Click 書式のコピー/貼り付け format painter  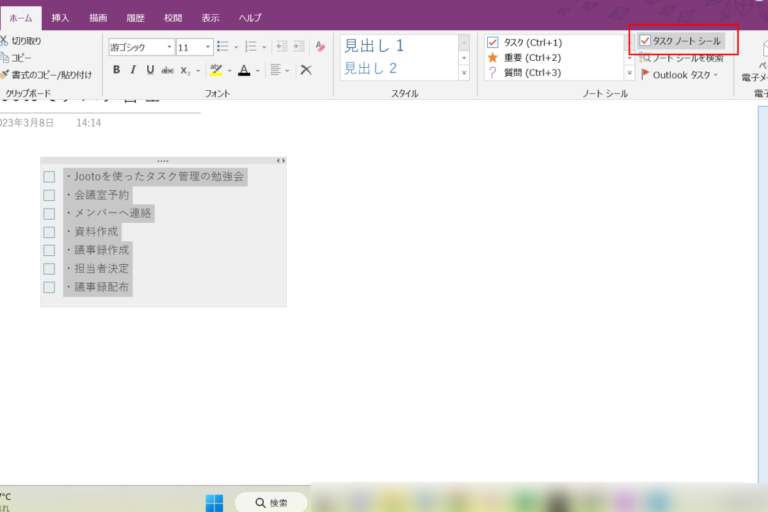[46, 75]
